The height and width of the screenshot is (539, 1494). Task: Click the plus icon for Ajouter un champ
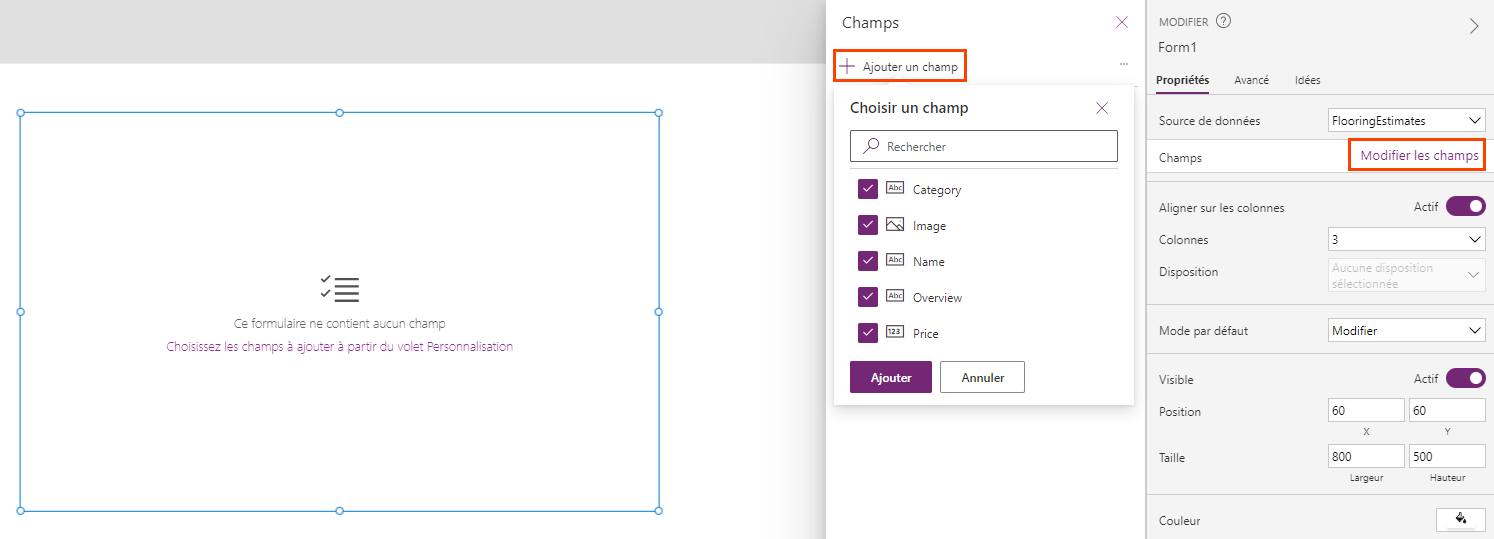pos(847,66)
